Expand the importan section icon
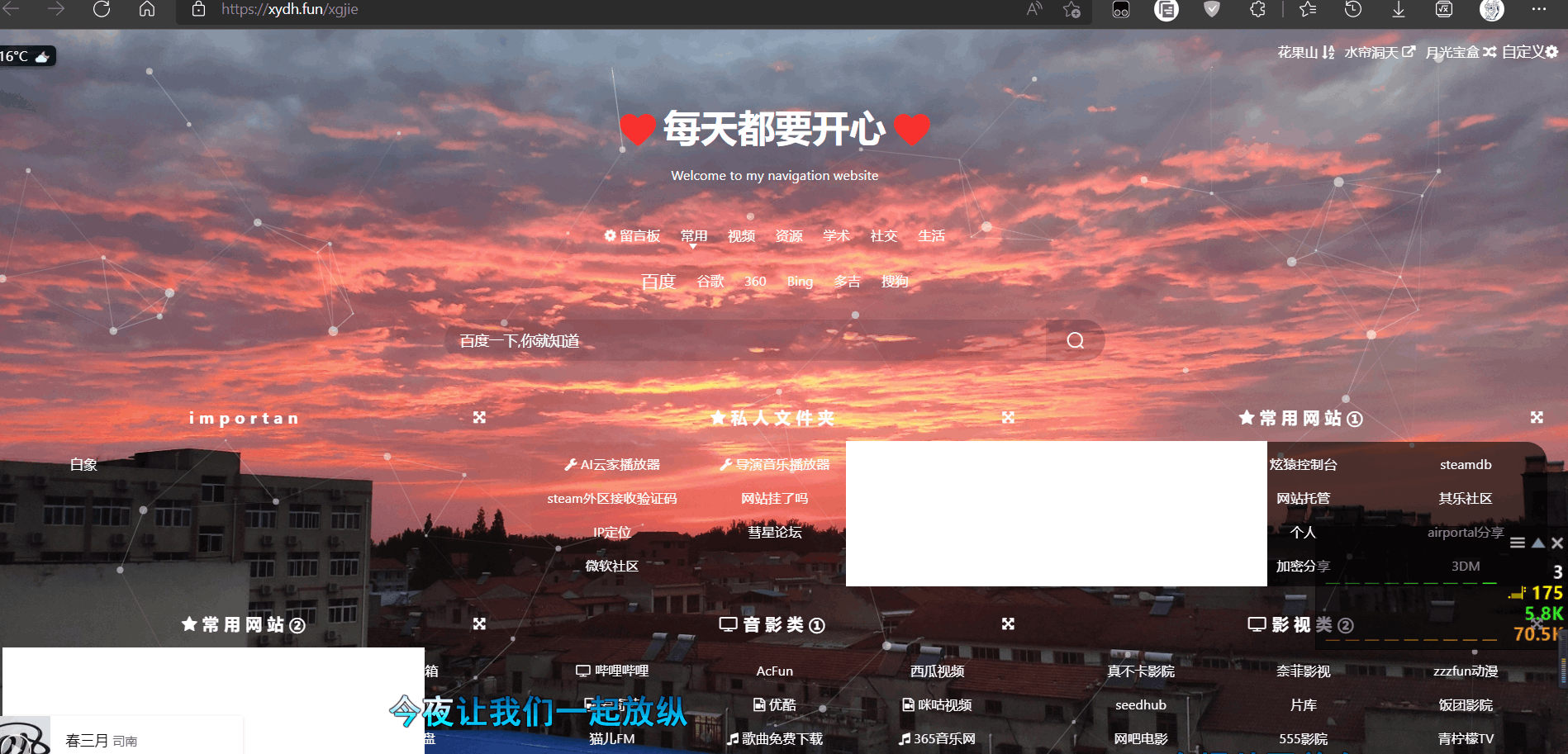 [479, 417]
